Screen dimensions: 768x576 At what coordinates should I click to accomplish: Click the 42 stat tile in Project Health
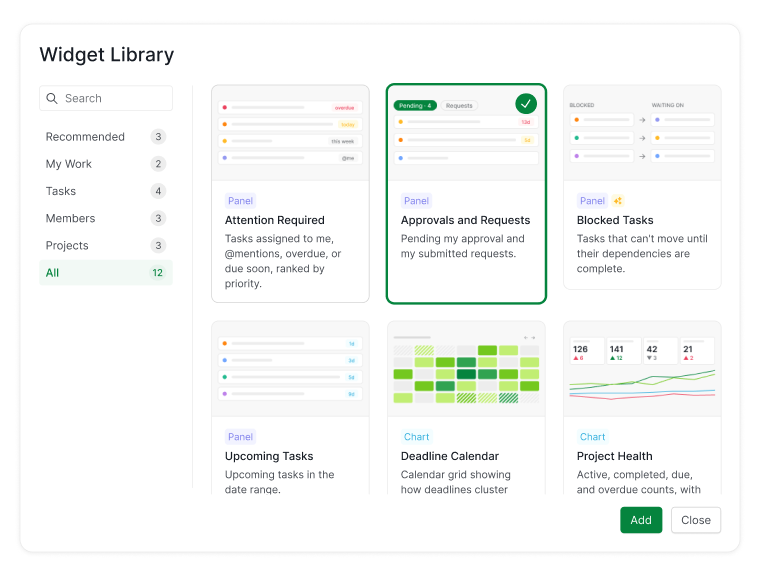coord(660,351)
